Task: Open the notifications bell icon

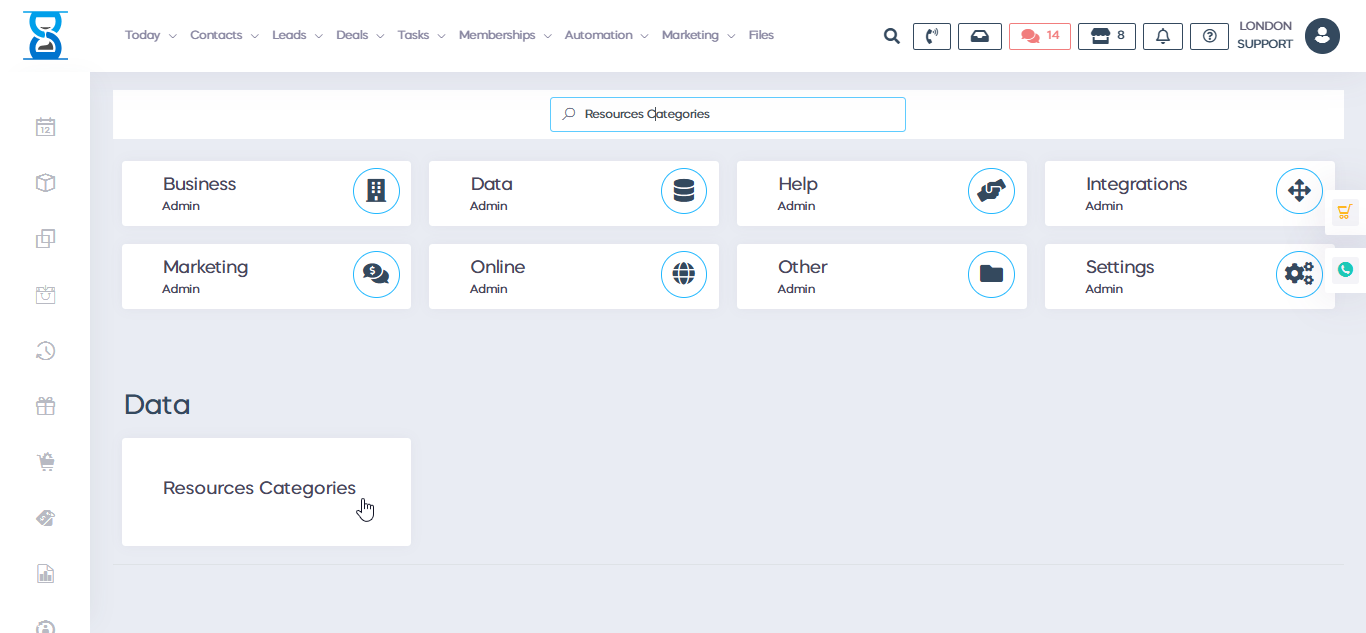Action: [x=1162, y=35]
